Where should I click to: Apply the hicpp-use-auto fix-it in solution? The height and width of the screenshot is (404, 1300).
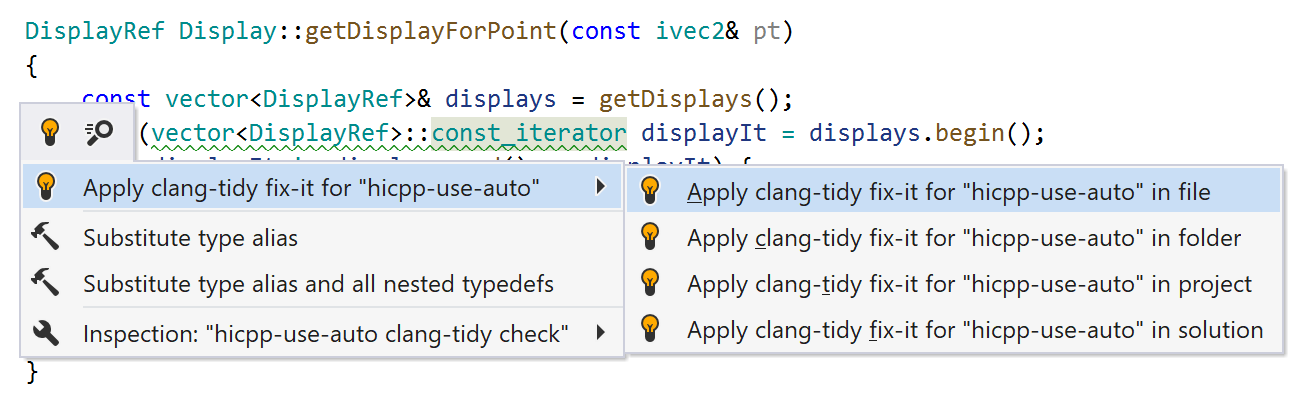click(975, 329)
